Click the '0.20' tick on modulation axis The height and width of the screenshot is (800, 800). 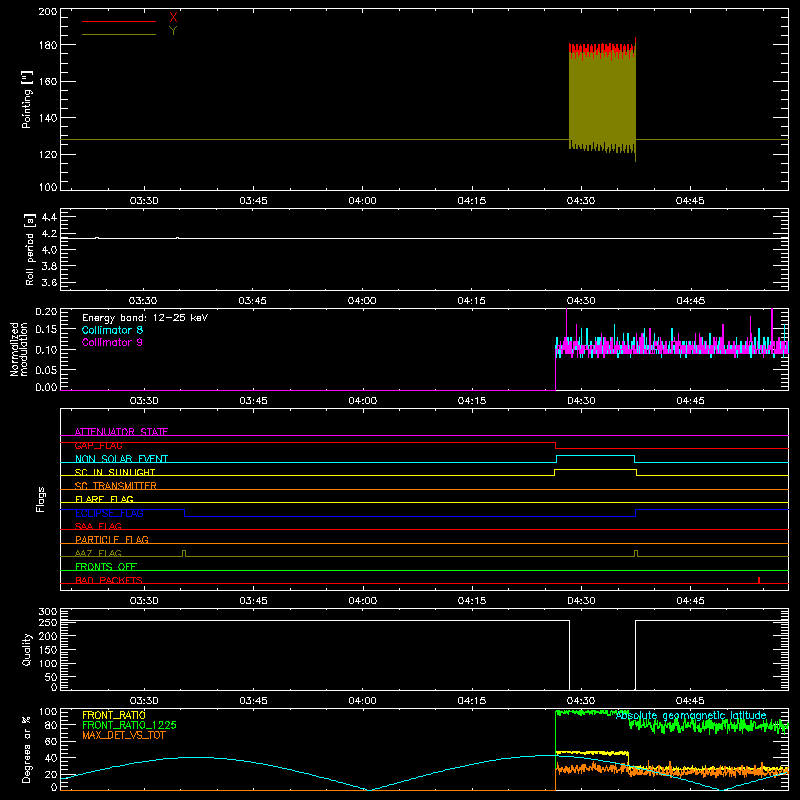[x=46, y=312]
